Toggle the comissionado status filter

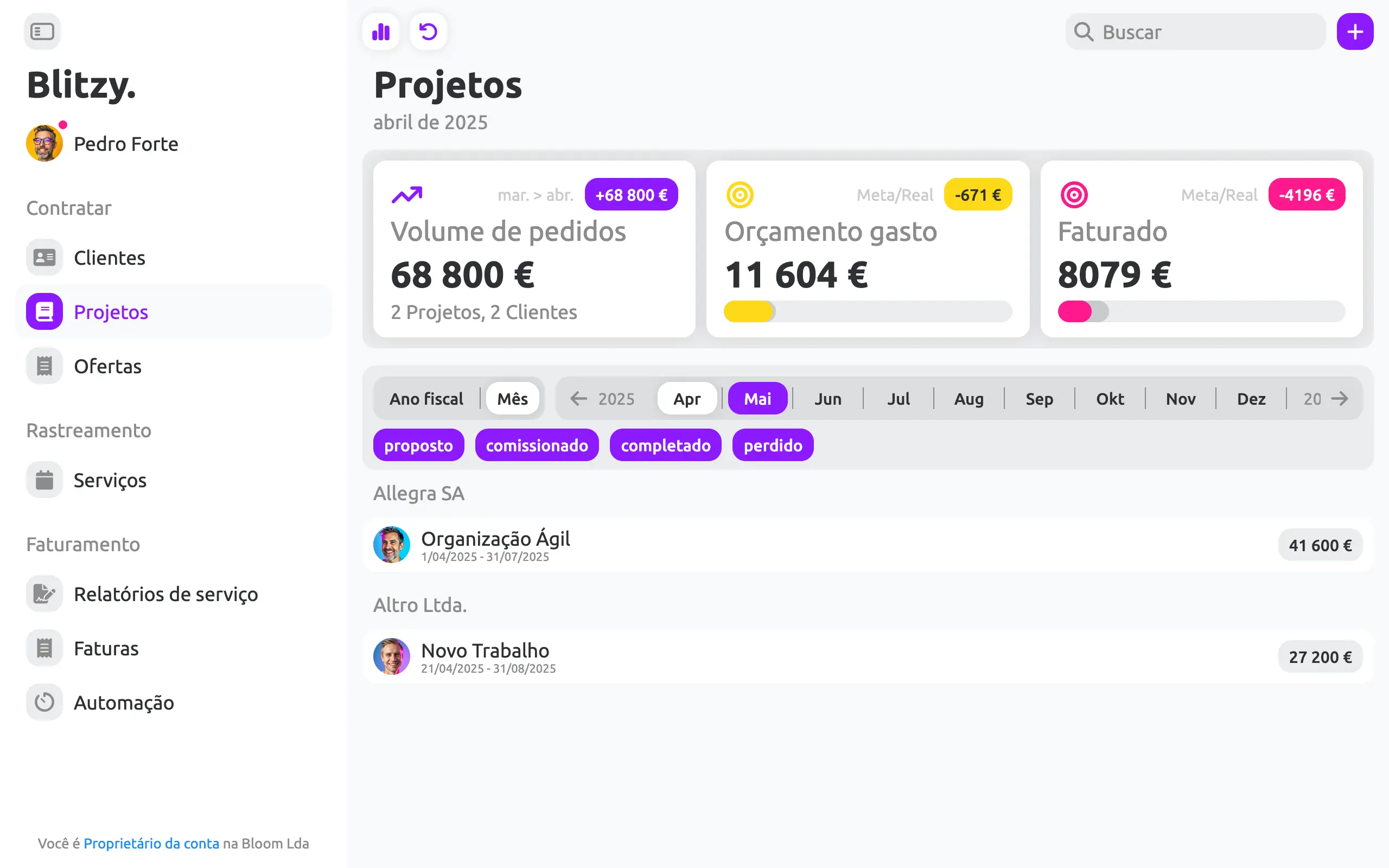(x=537, y=445)
